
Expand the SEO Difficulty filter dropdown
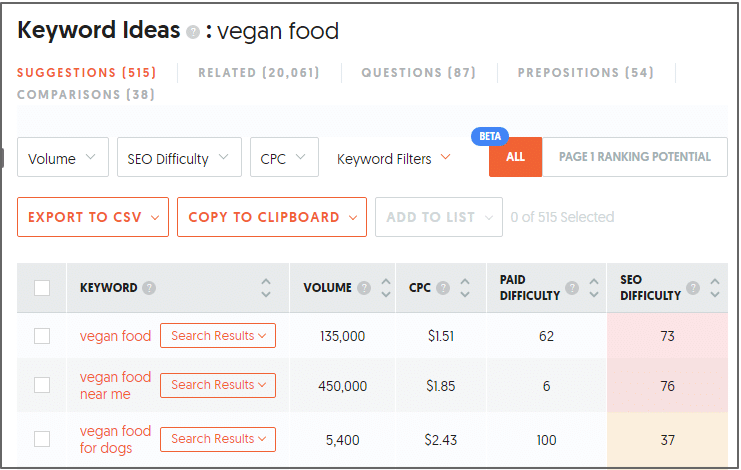point(179,157)
